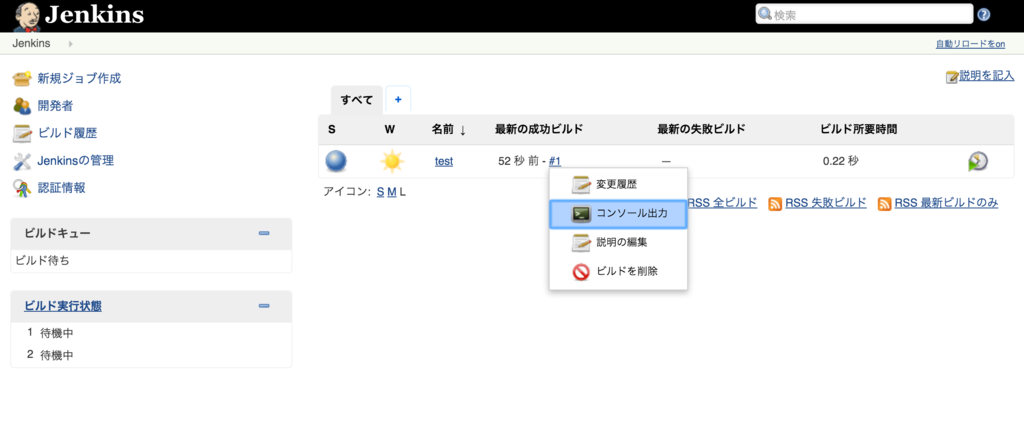Open 新規ジョブ作成 link

[x=79, y=78]
